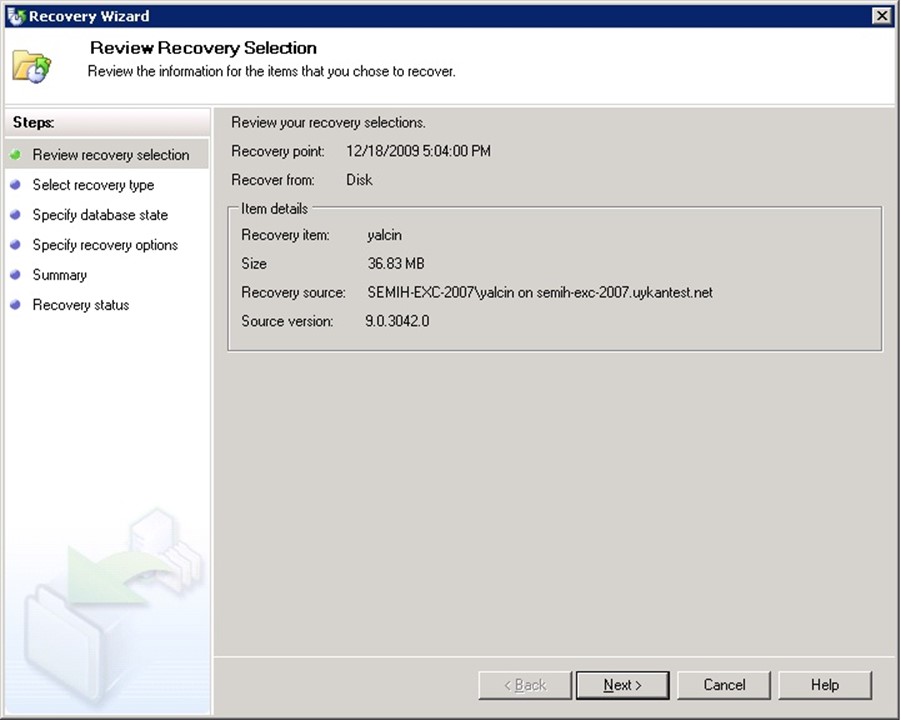Go to the Select recovery type step label
This screenshot has width=901, height=720.
(93, 185)
